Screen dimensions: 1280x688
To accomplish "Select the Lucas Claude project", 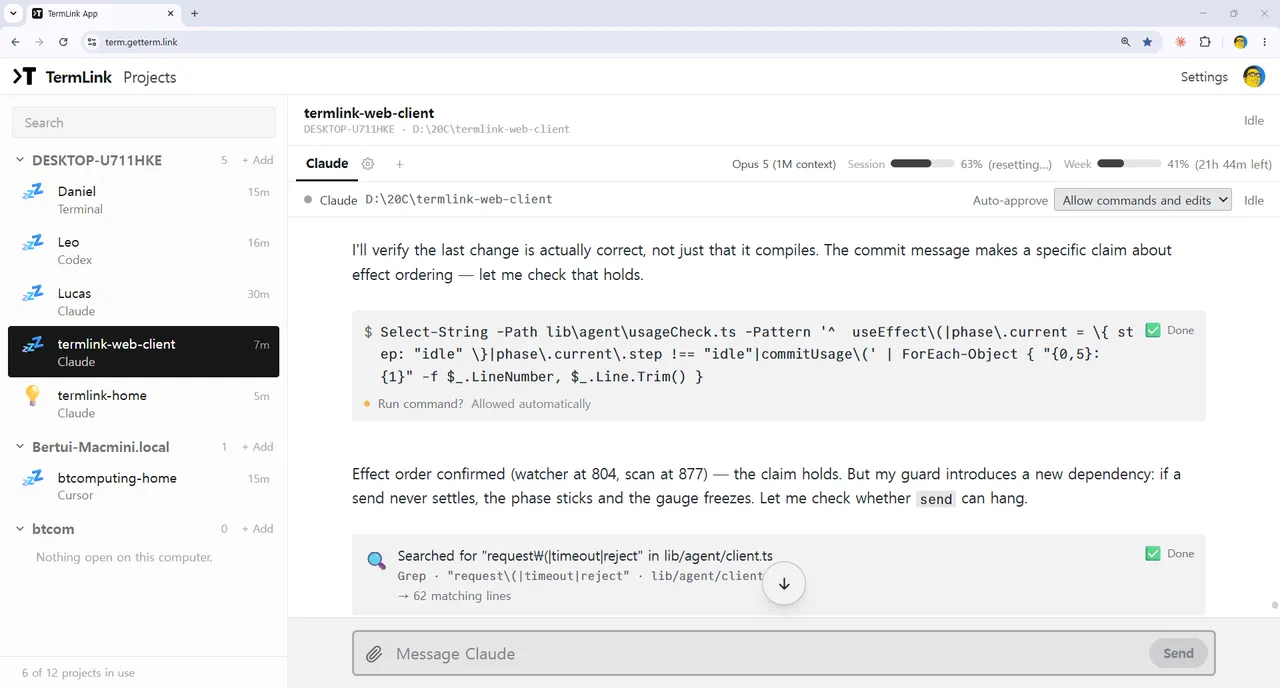I will (144, 301).
